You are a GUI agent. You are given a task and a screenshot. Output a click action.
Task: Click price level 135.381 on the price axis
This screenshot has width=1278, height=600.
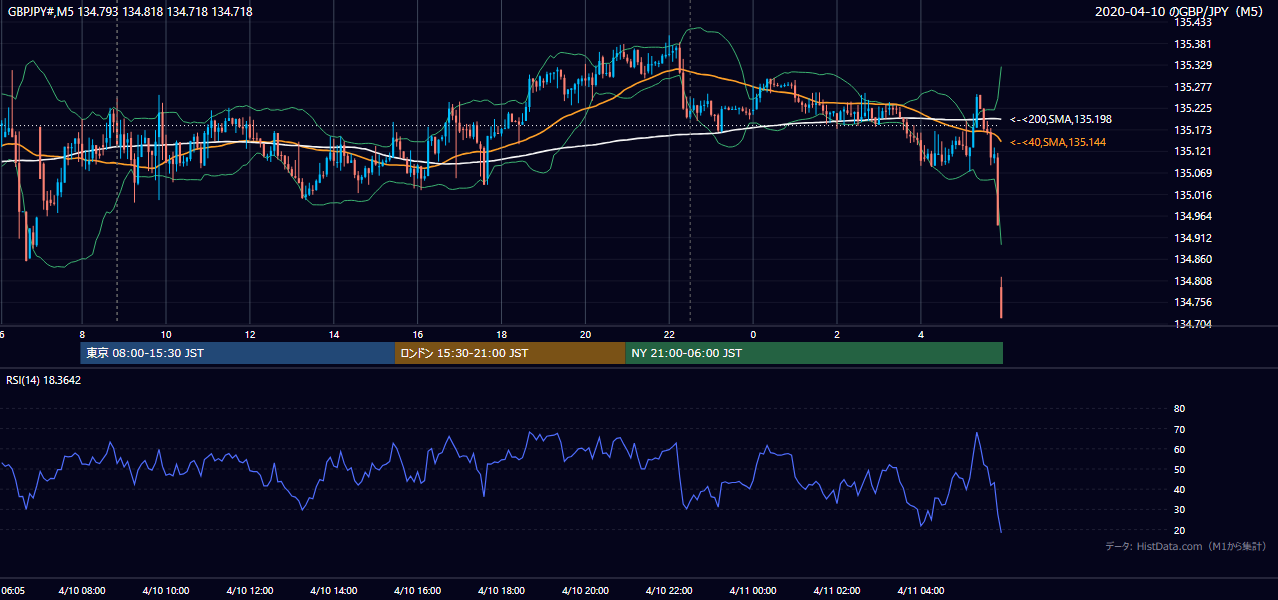1193,44
